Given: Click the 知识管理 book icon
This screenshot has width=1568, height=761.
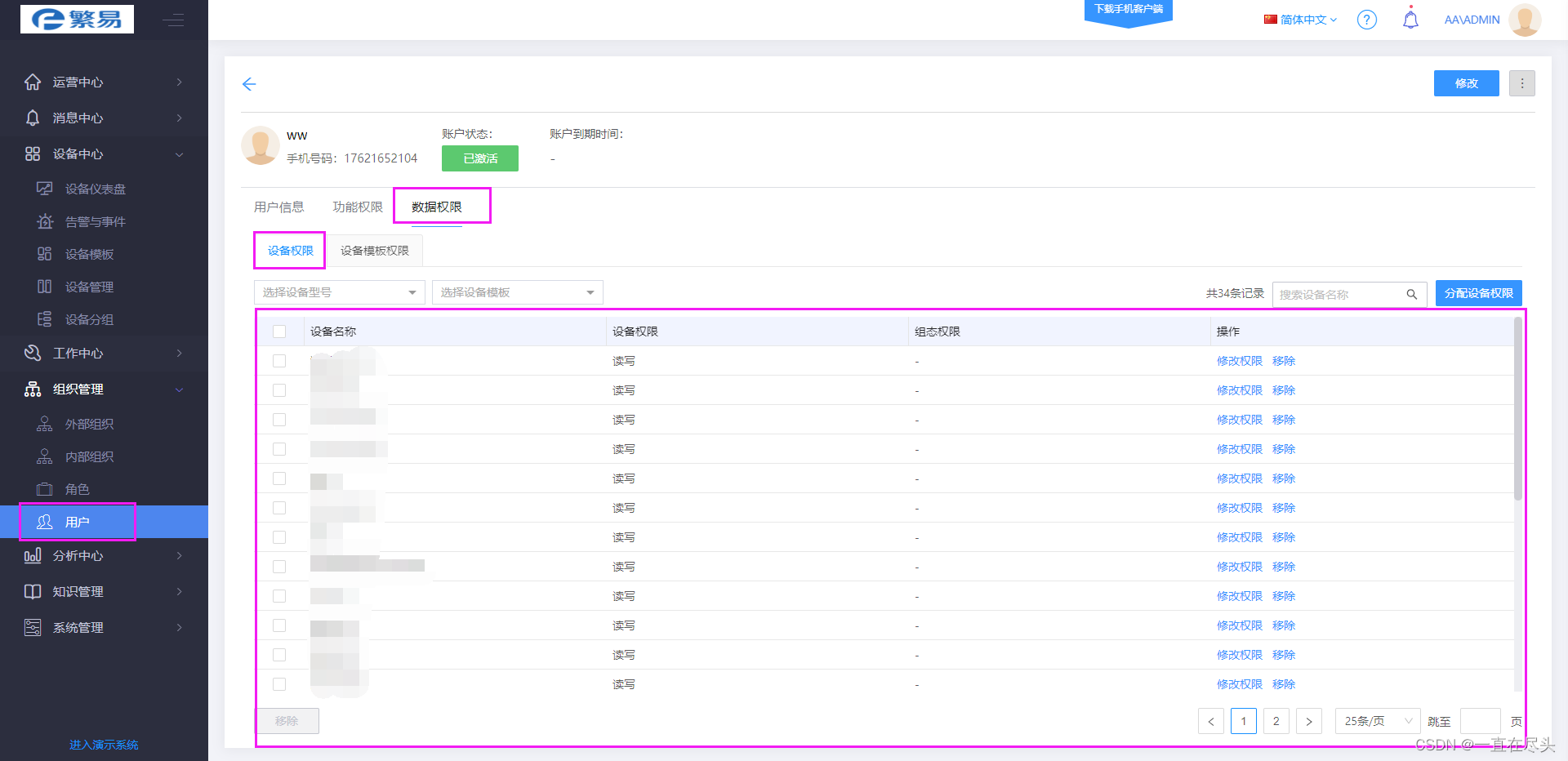Looking at the screenshot, I should point(33,591).
